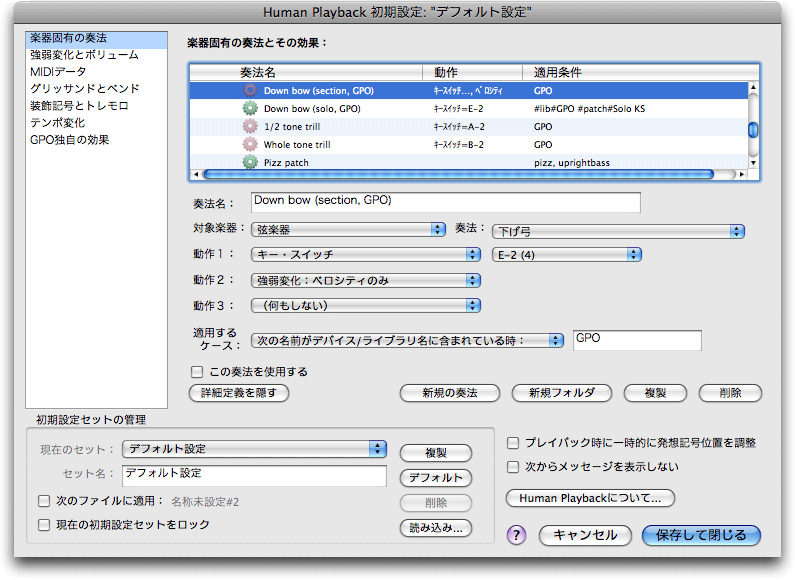The height and width of the screenshot is (580, 795).
Task: Check 次からメッセージを表示しない
Action: coord(513,467)
